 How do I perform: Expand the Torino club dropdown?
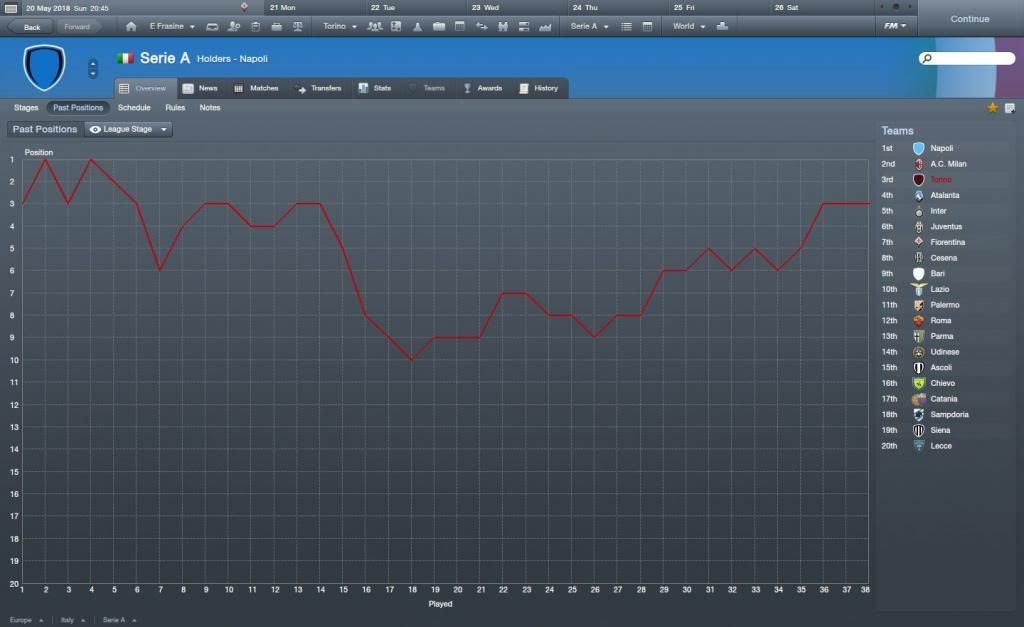(x=340, y=27)
